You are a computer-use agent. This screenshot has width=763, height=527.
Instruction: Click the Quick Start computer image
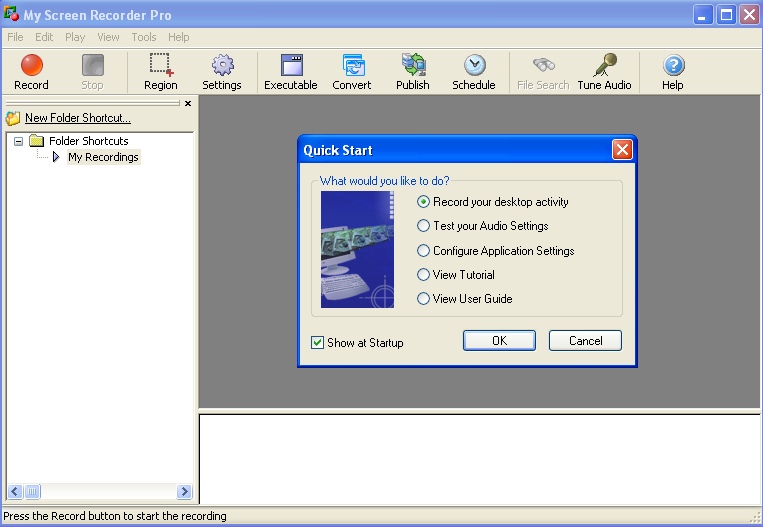tap(357, 249)
